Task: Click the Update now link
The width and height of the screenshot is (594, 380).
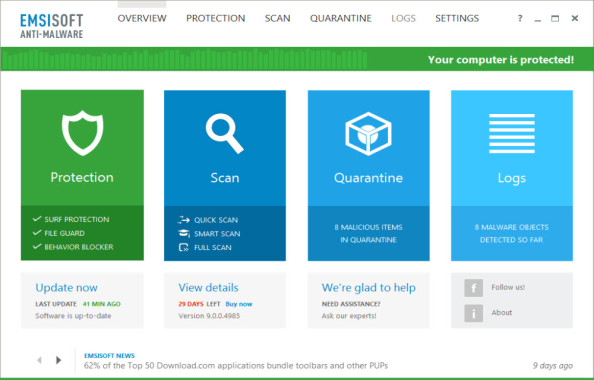Action: click(66, 288)
